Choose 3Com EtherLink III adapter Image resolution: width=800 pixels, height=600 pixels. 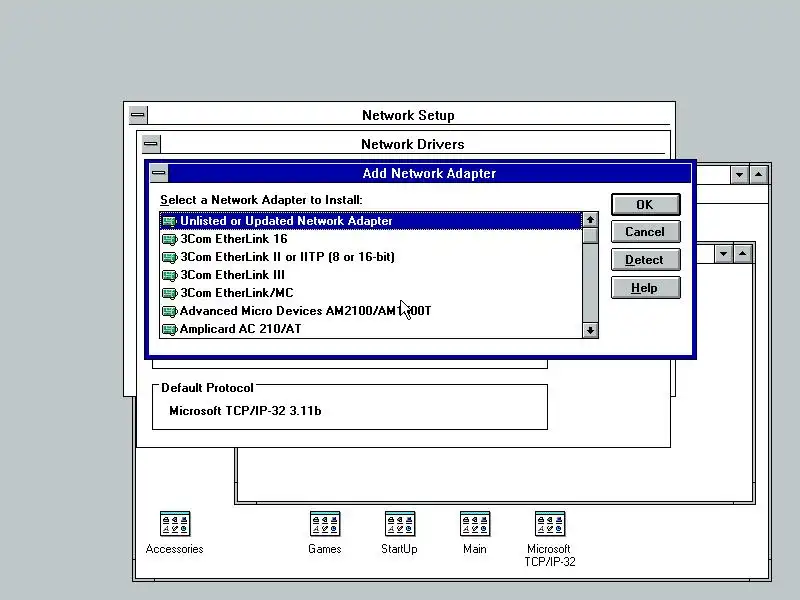click(371, 275)
